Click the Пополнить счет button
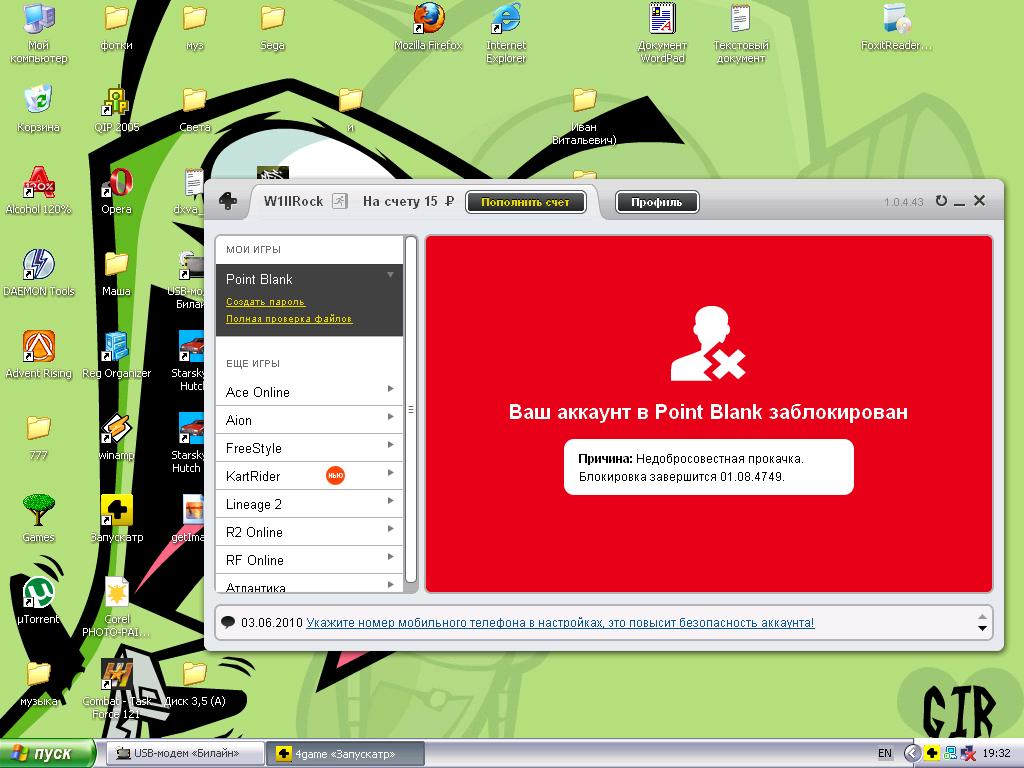 [x=525, y=202]
